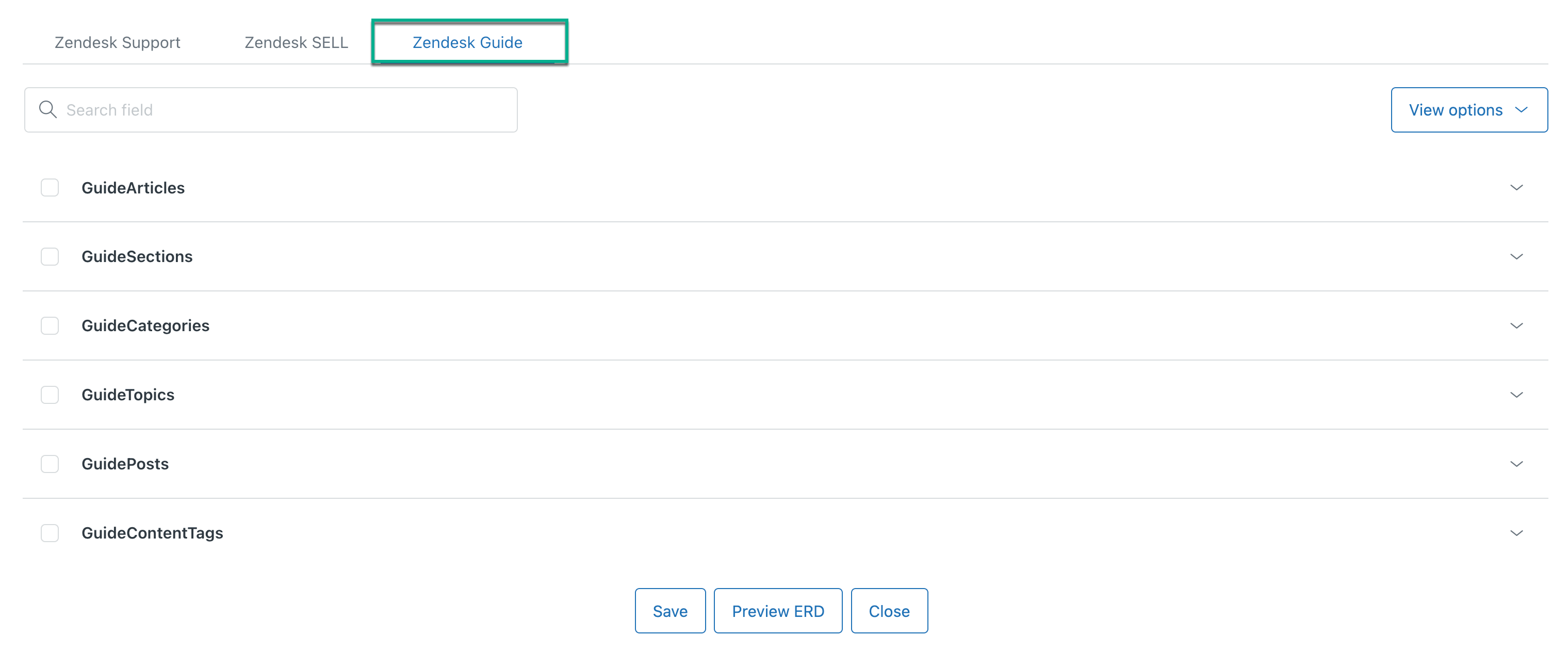Expand the GuideSections section

[1516, 256]
